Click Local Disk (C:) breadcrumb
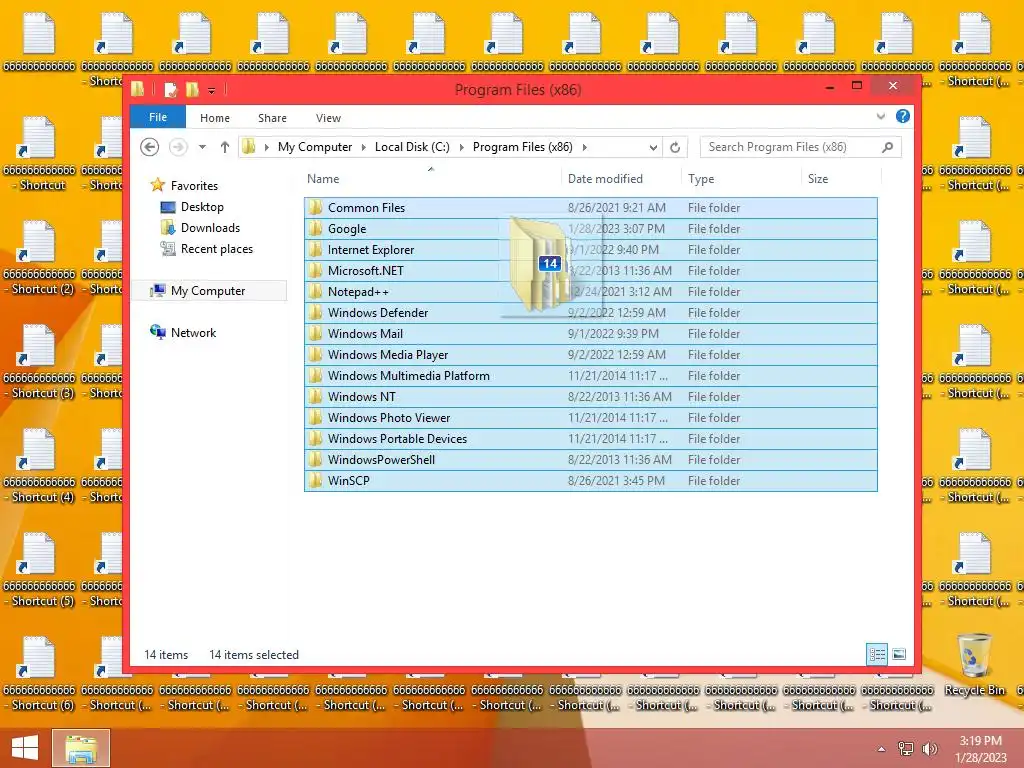 [x=412, y=147]
